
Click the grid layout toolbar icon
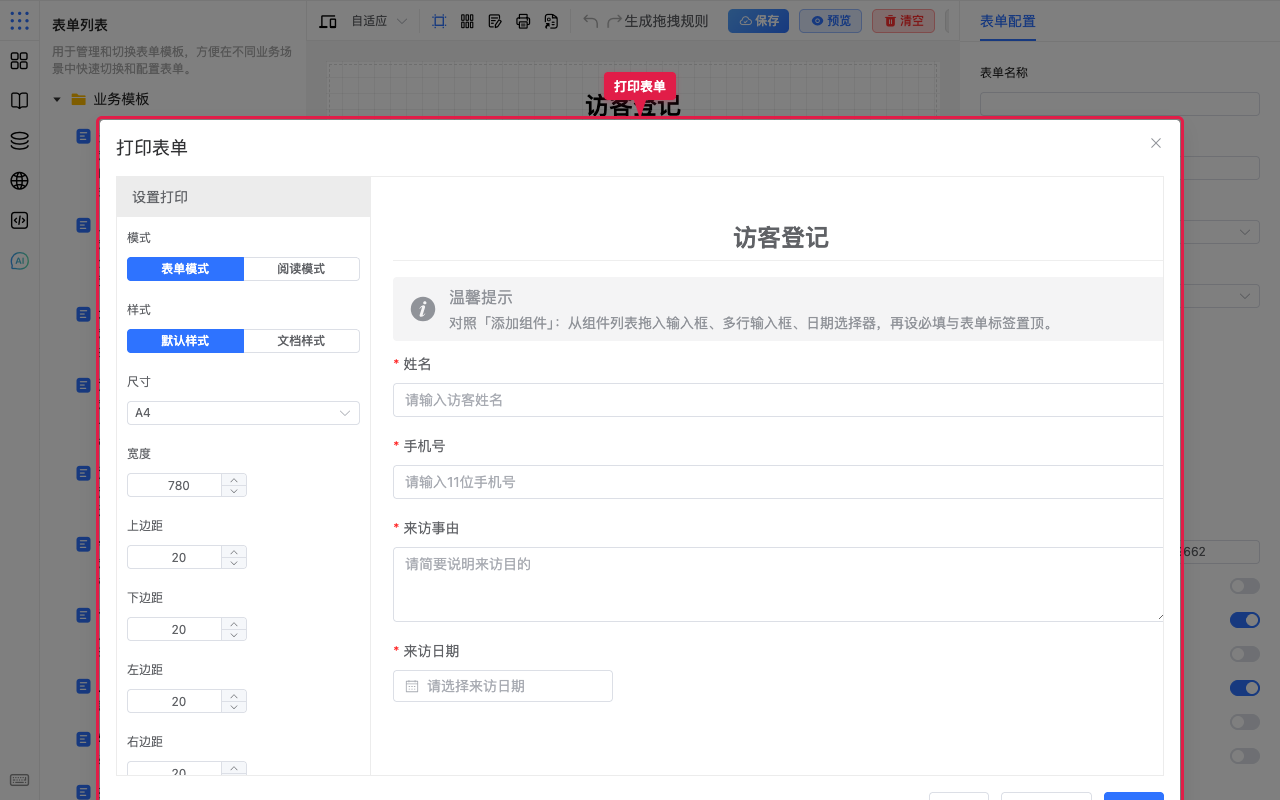pyautogui.click(x=467, y=21)
